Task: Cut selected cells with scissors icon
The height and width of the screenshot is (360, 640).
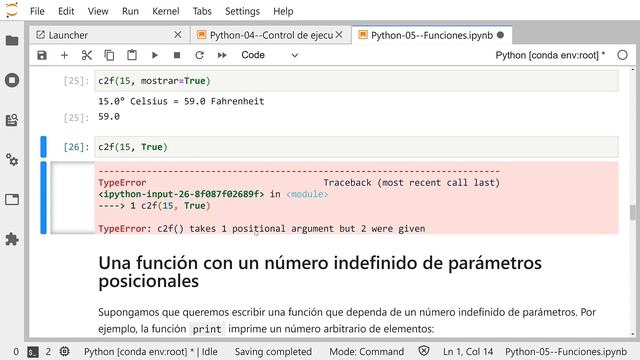Action: coord(87,55)
